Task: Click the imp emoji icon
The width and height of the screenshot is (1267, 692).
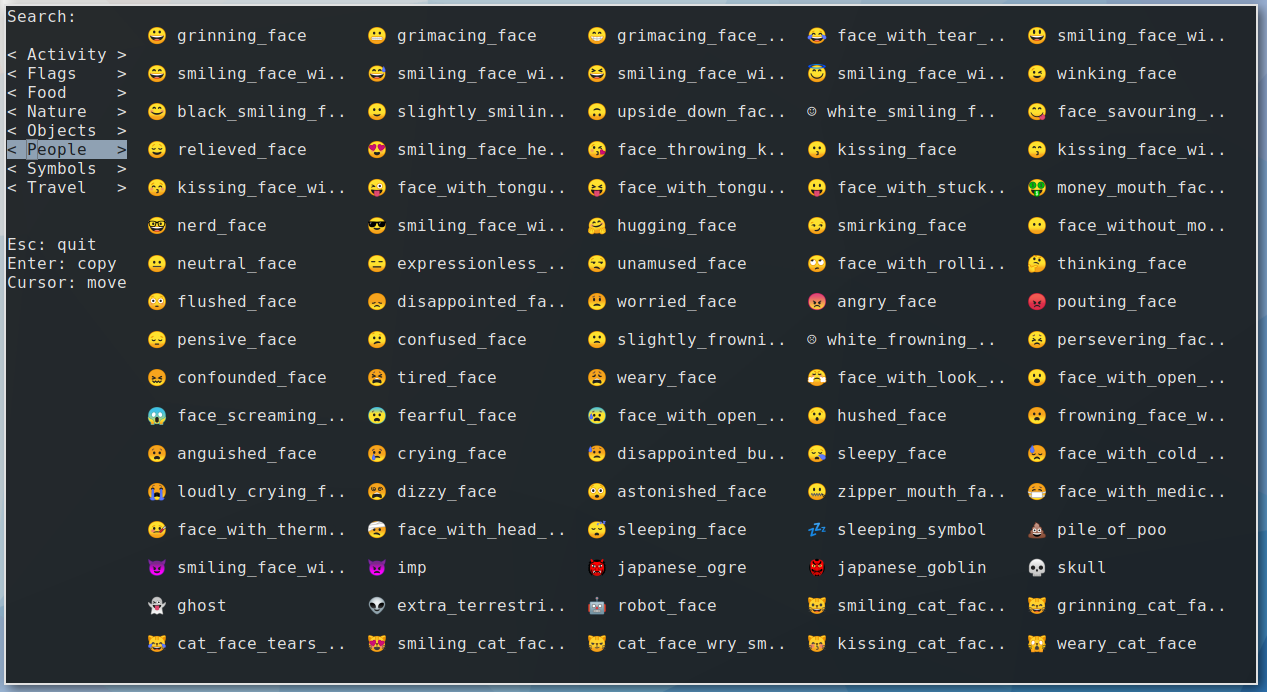Action: (376, 568)
